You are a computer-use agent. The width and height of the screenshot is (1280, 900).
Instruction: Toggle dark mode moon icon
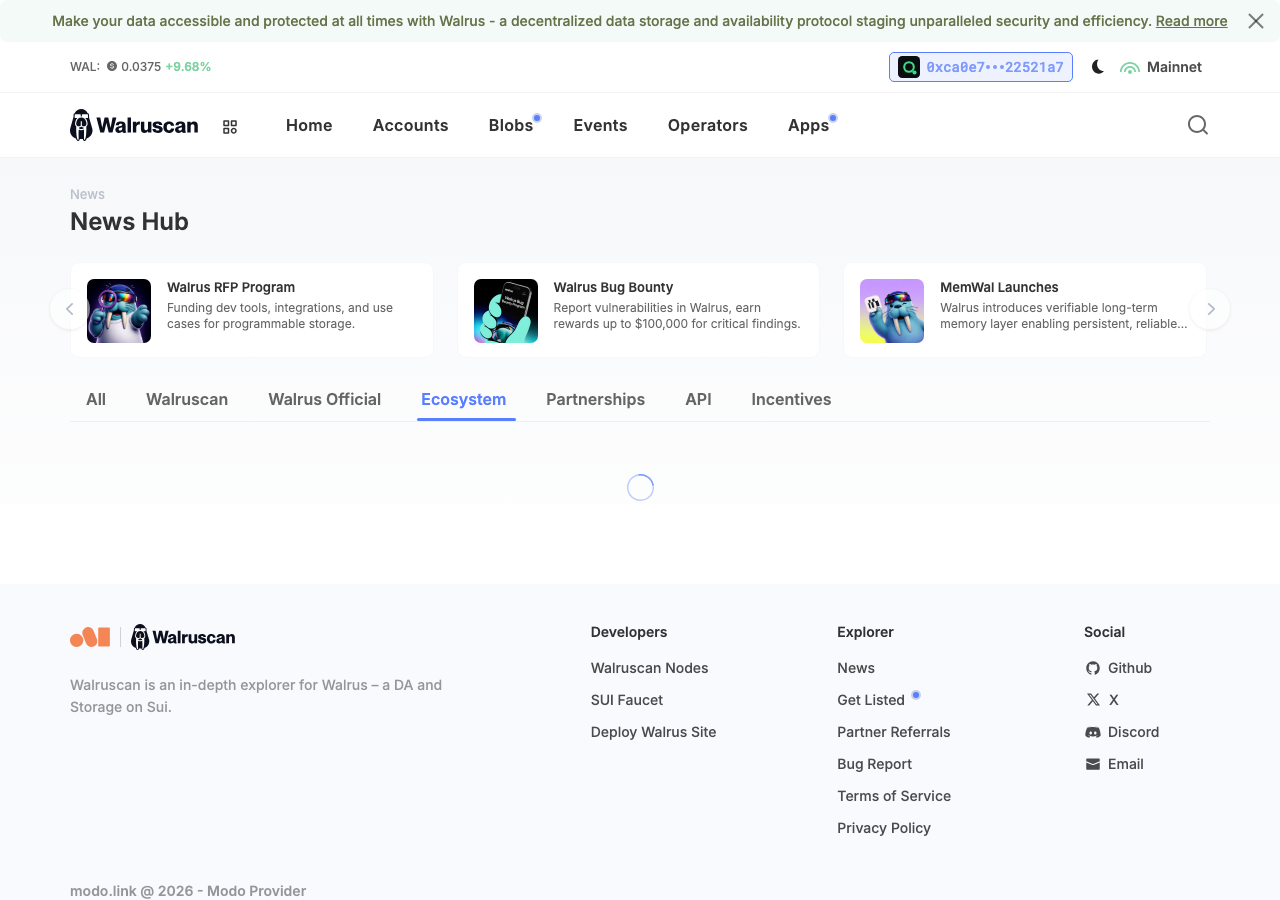tap(1098, 67)
